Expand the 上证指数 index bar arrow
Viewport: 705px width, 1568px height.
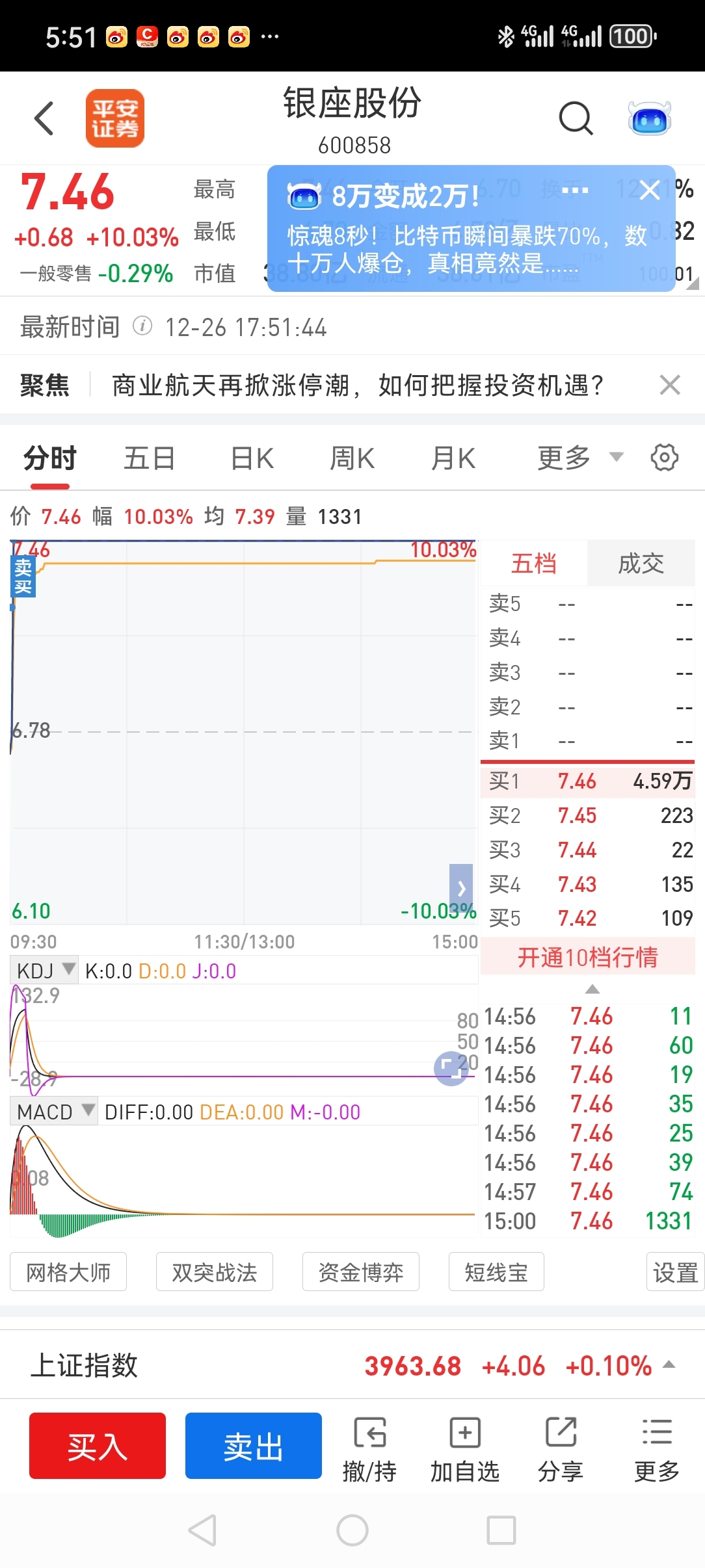coord(669,1365)
